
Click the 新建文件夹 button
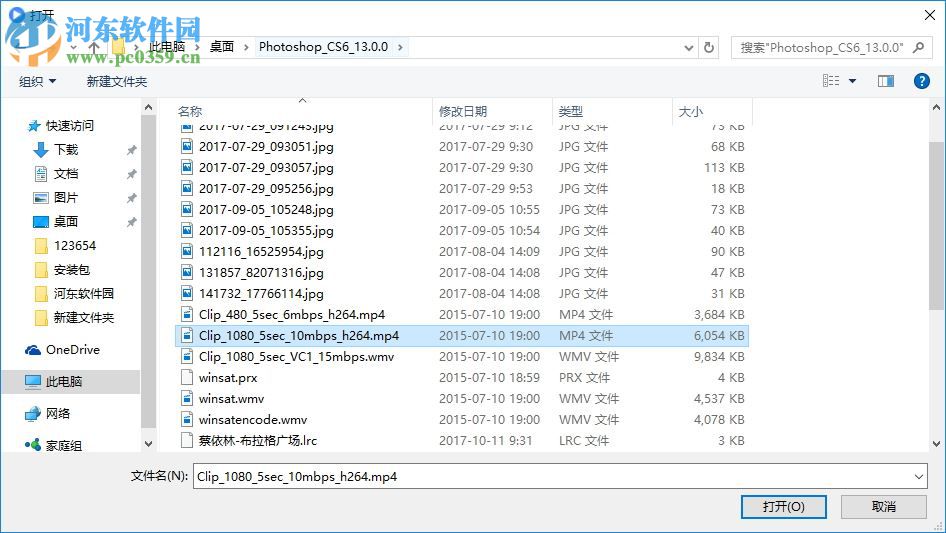tap(116, 81)
